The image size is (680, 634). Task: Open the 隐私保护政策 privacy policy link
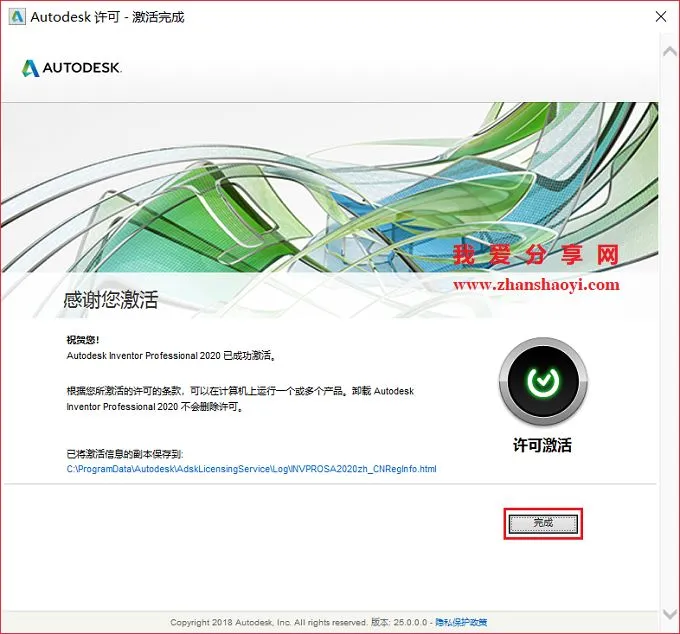461,622
